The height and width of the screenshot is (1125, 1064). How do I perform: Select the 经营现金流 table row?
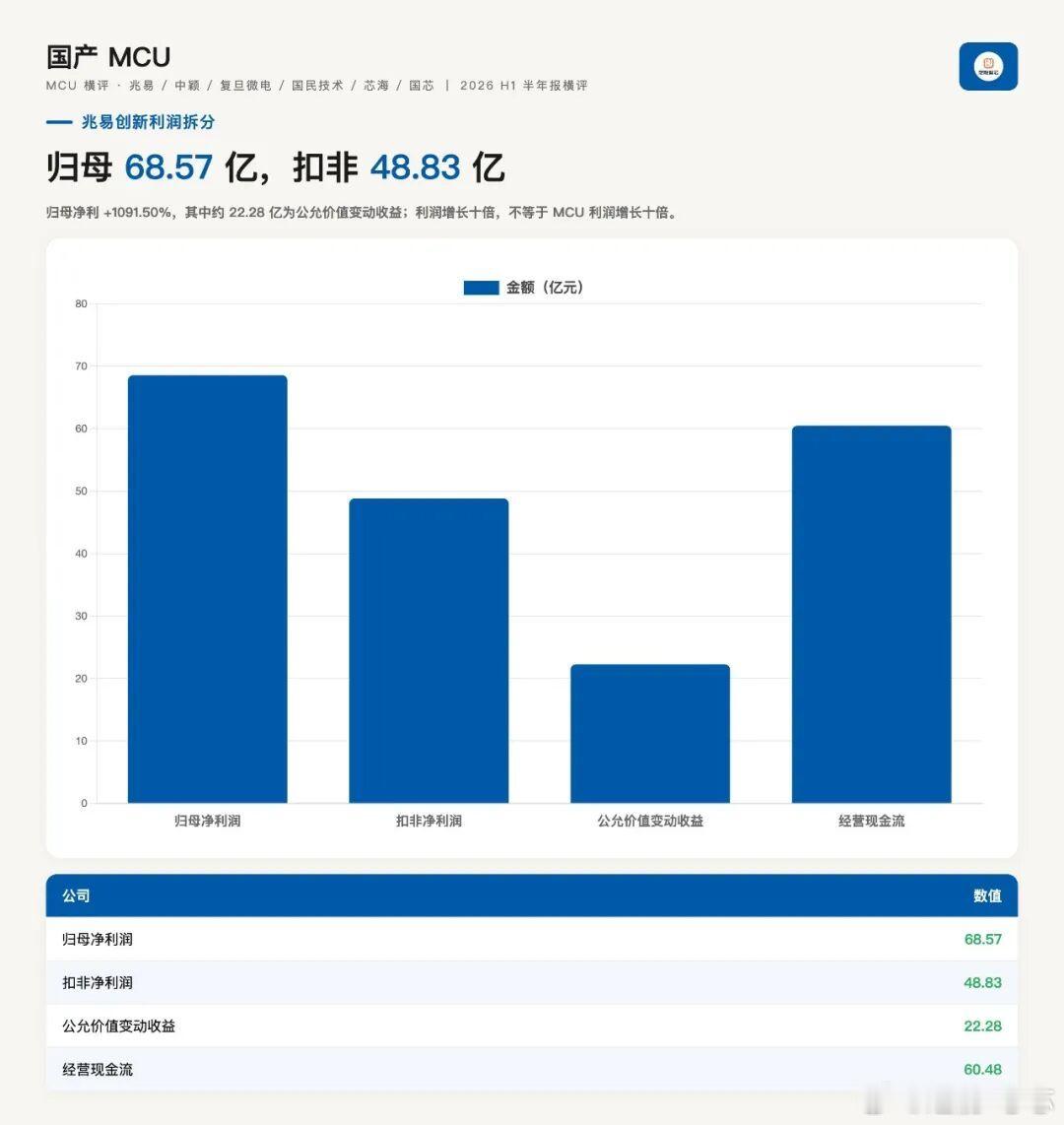[532, 1069]
